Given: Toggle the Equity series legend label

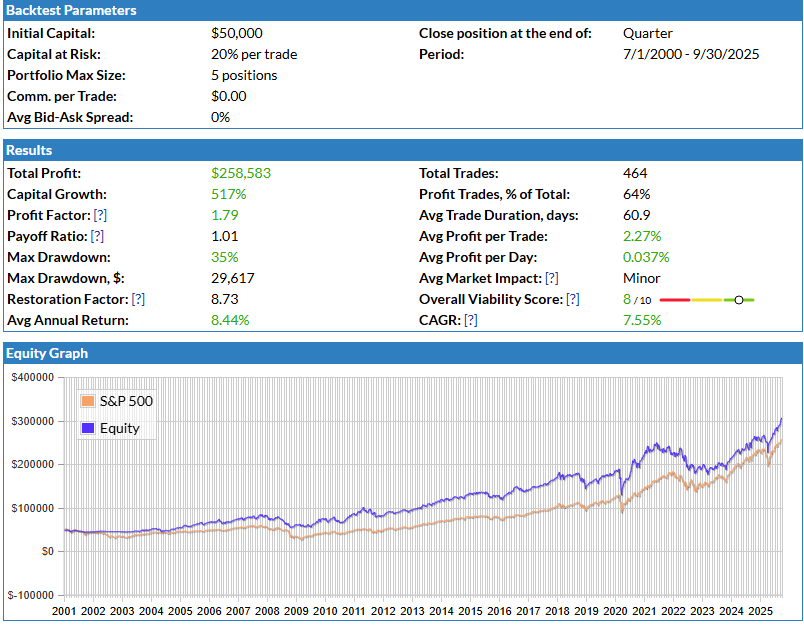Looking at the screenshot, I should point(120,428).
